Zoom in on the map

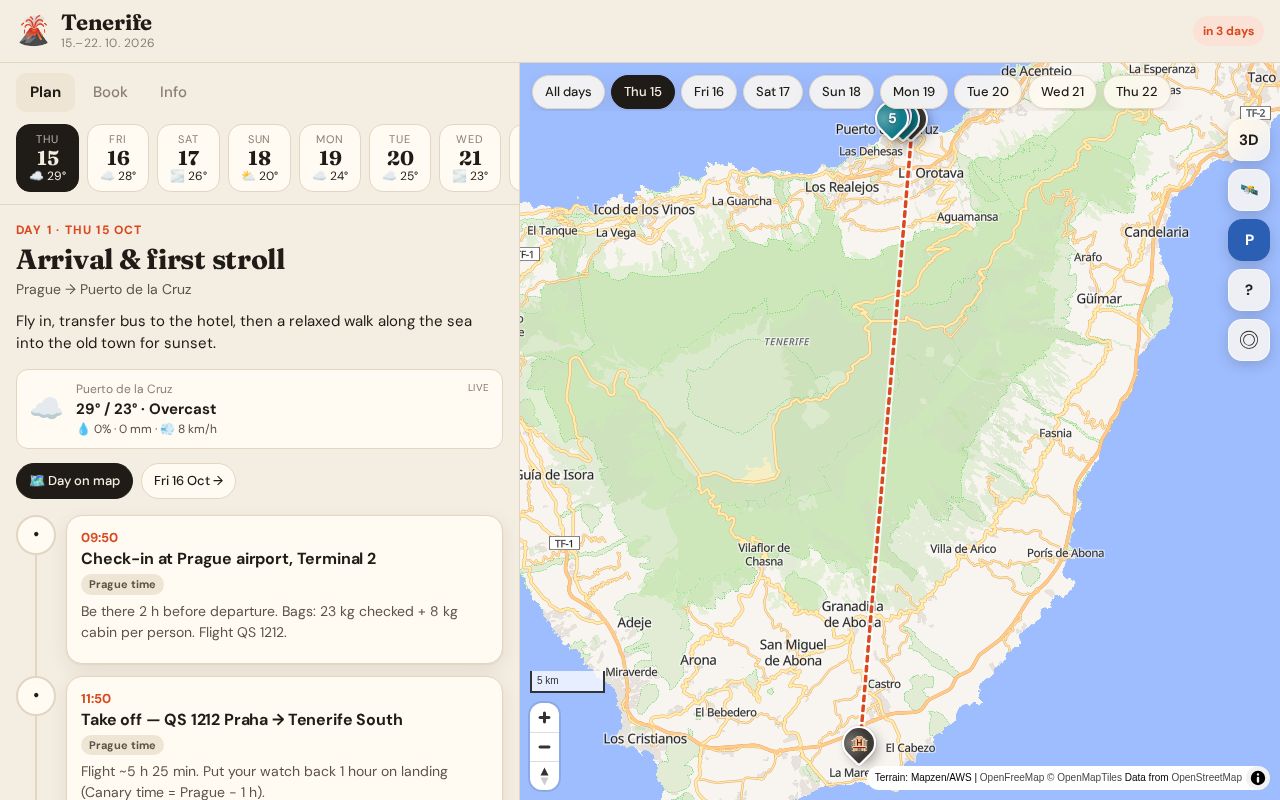544,717
